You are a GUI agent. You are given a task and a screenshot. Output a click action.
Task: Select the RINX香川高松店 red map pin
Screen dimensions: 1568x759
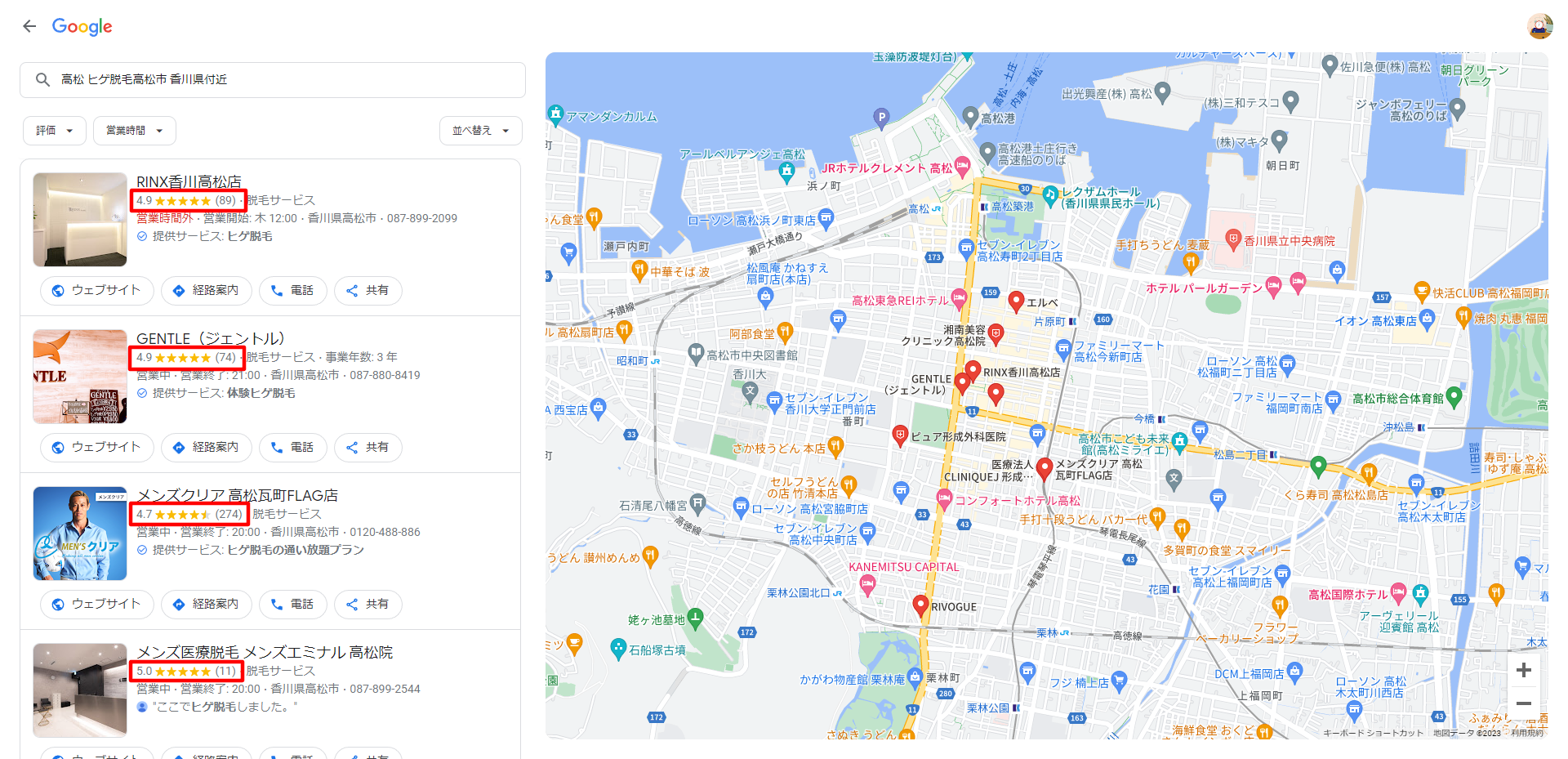(973, 373)
